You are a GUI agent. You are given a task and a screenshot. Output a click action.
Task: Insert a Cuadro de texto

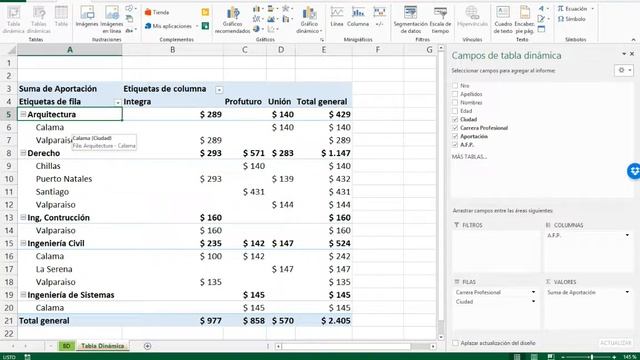tap(503, 20)
